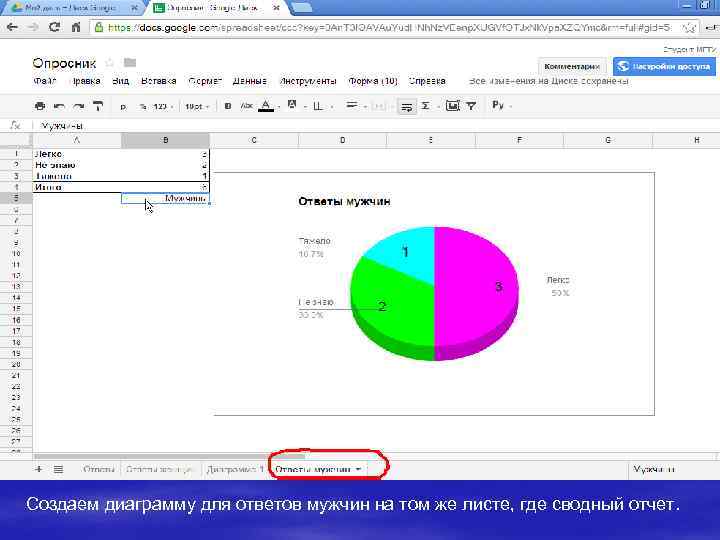
Task: Star the Опросник document
Action: click(x=110, y=62)
